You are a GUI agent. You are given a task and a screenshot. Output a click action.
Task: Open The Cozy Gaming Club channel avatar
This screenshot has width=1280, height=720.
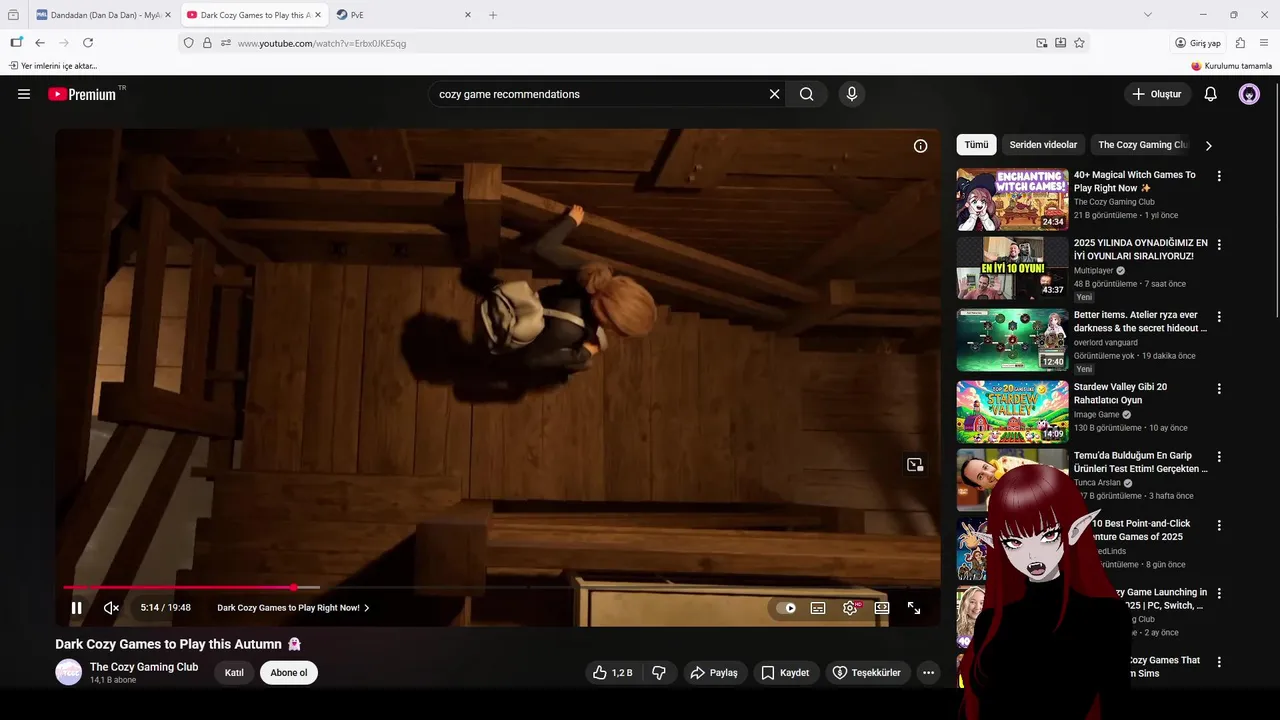coord(68,672)
